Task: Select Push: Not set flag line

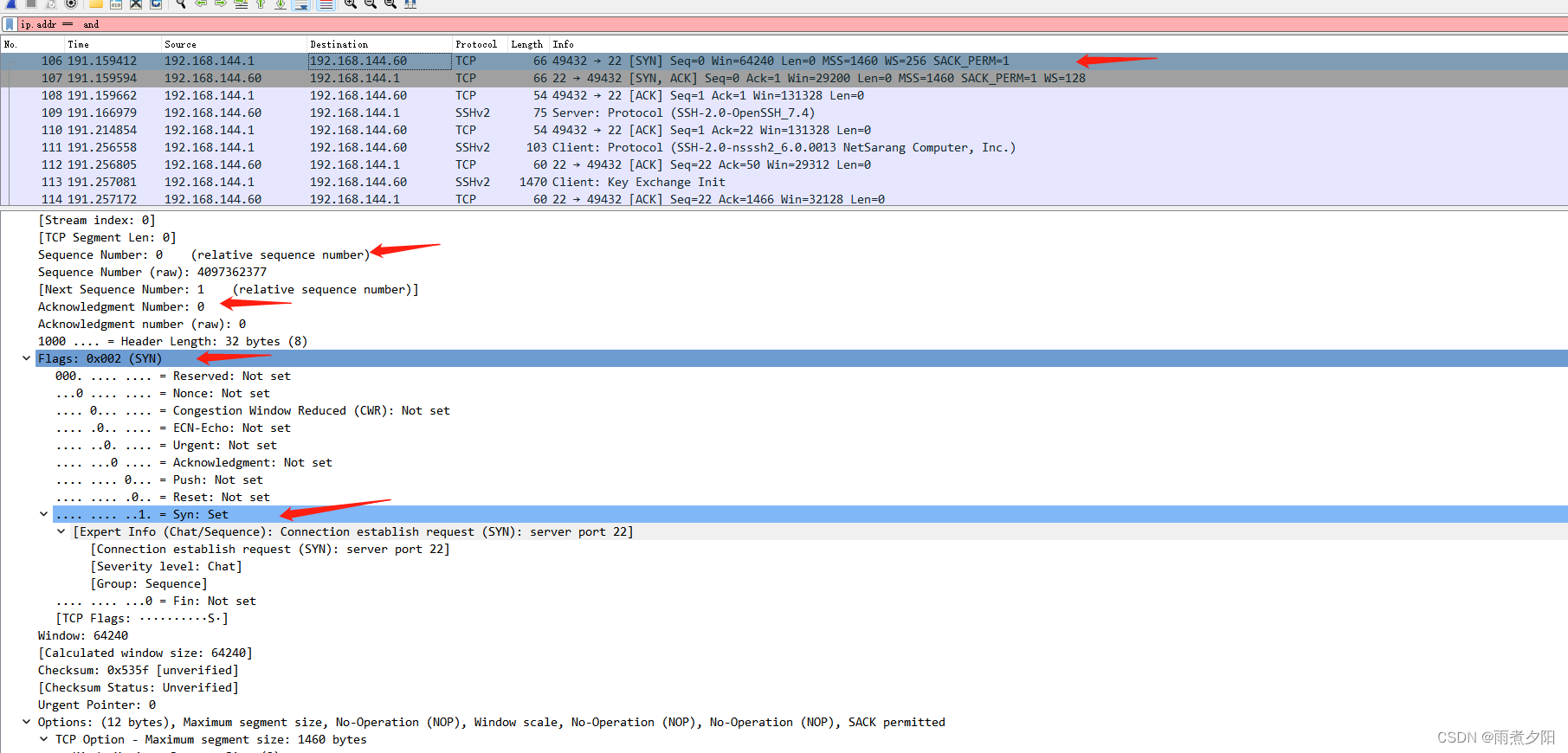Action: pyautogui.click(x=159, y=479)
